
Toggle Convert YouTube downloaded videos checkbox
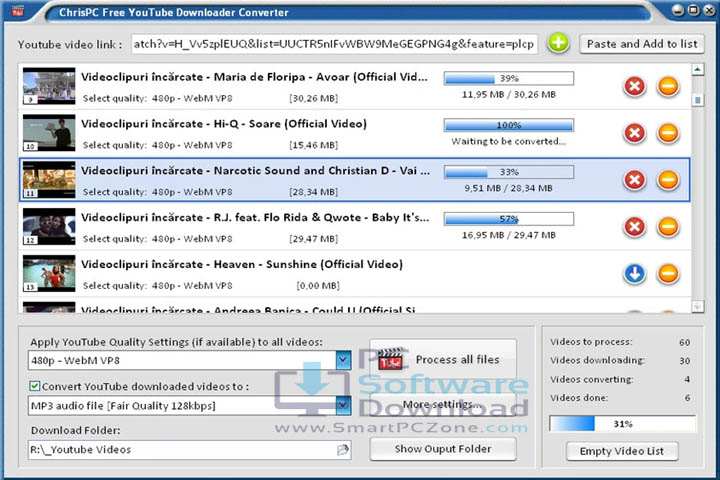pyautogui.click(x=34, y=386)
